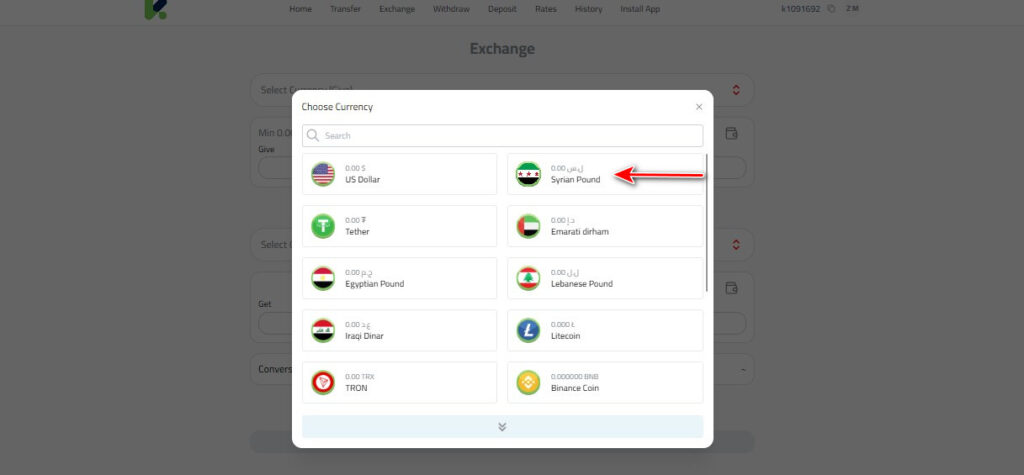Expand more currencies with double chevron
Screen dimensions: 1024x475
[x=502, y=427]
